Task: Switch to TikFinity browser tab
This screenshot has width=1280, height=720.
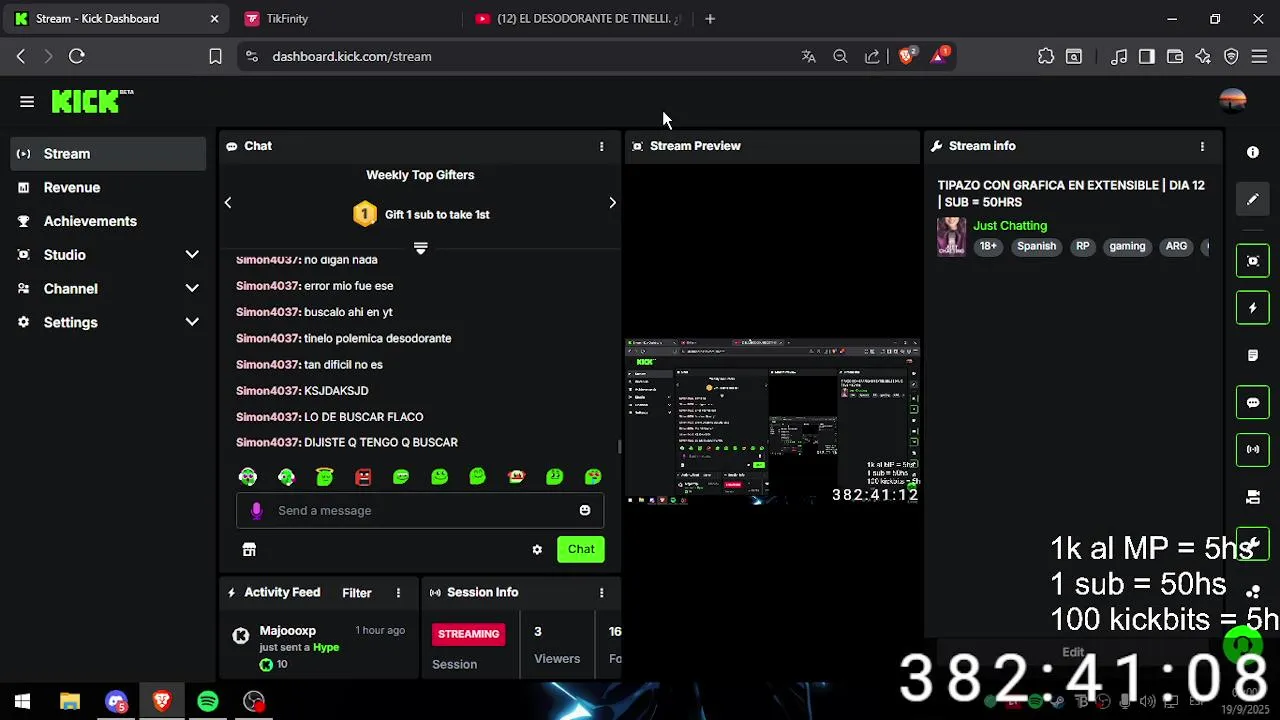Action: (287, 19)
